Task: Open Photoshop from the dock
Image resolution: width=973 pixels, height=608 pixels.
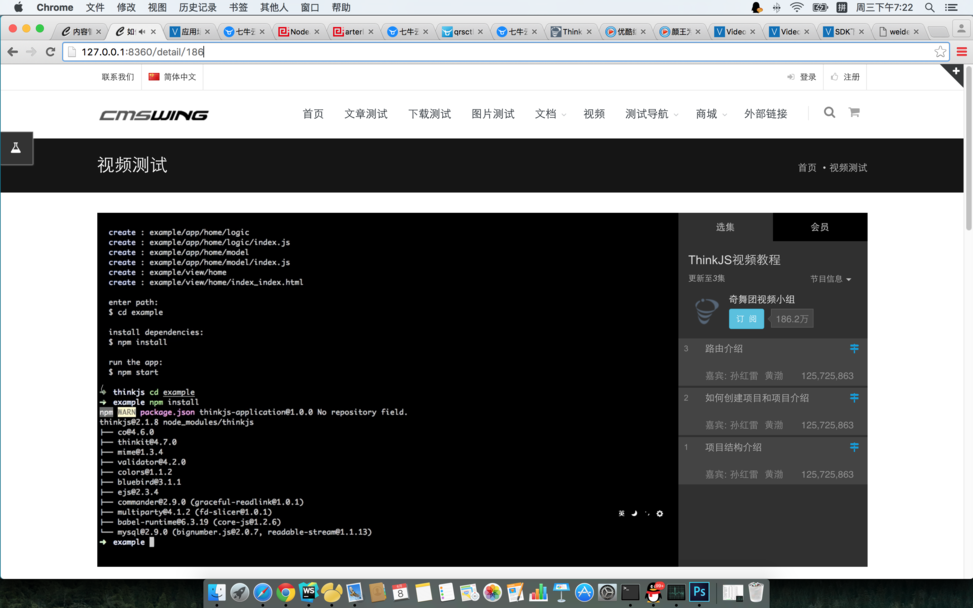Action: pyautogui.click(x=699, y=592)
